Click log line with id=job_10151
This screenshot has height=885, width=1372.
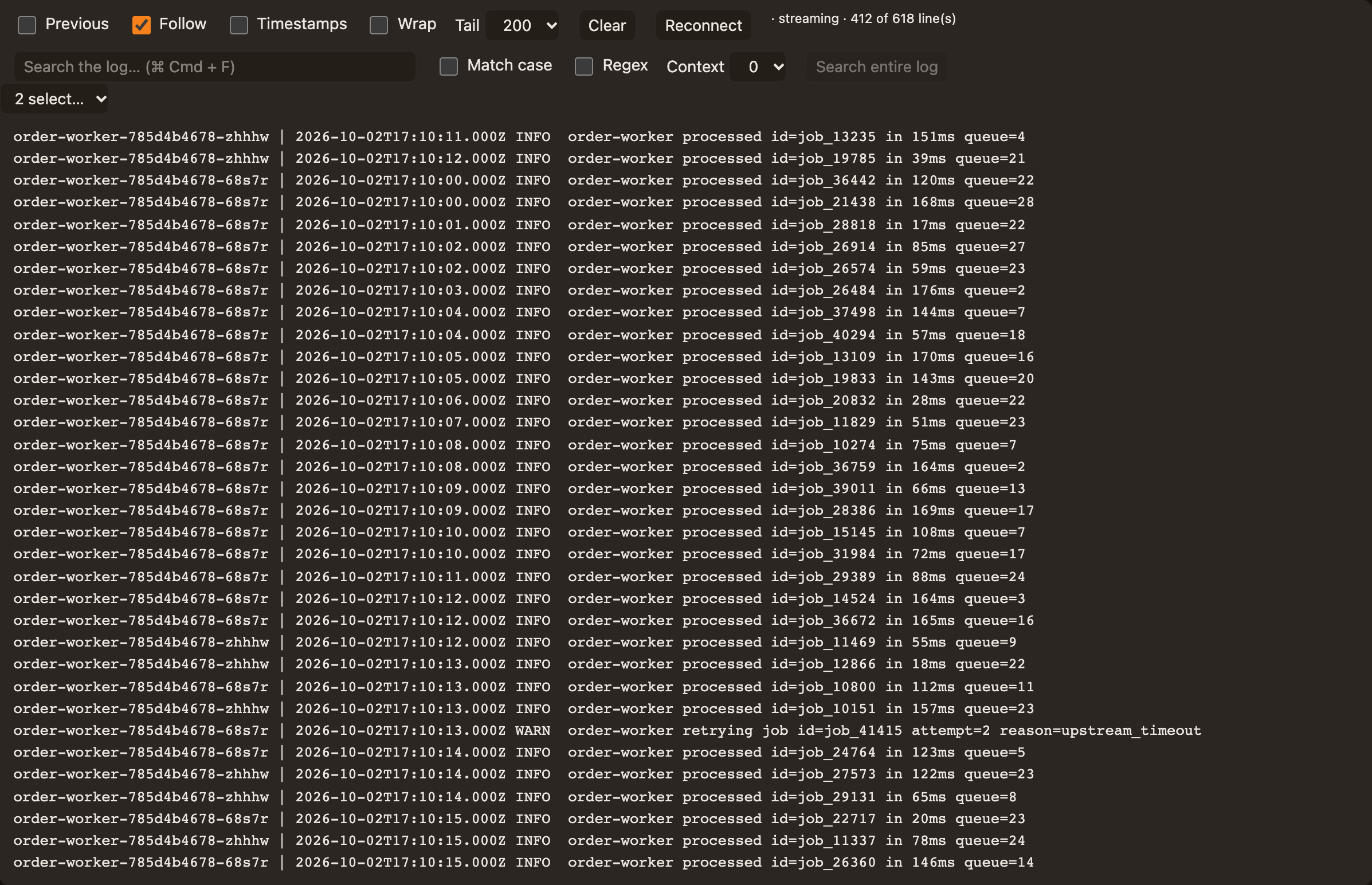pos(523,709)
